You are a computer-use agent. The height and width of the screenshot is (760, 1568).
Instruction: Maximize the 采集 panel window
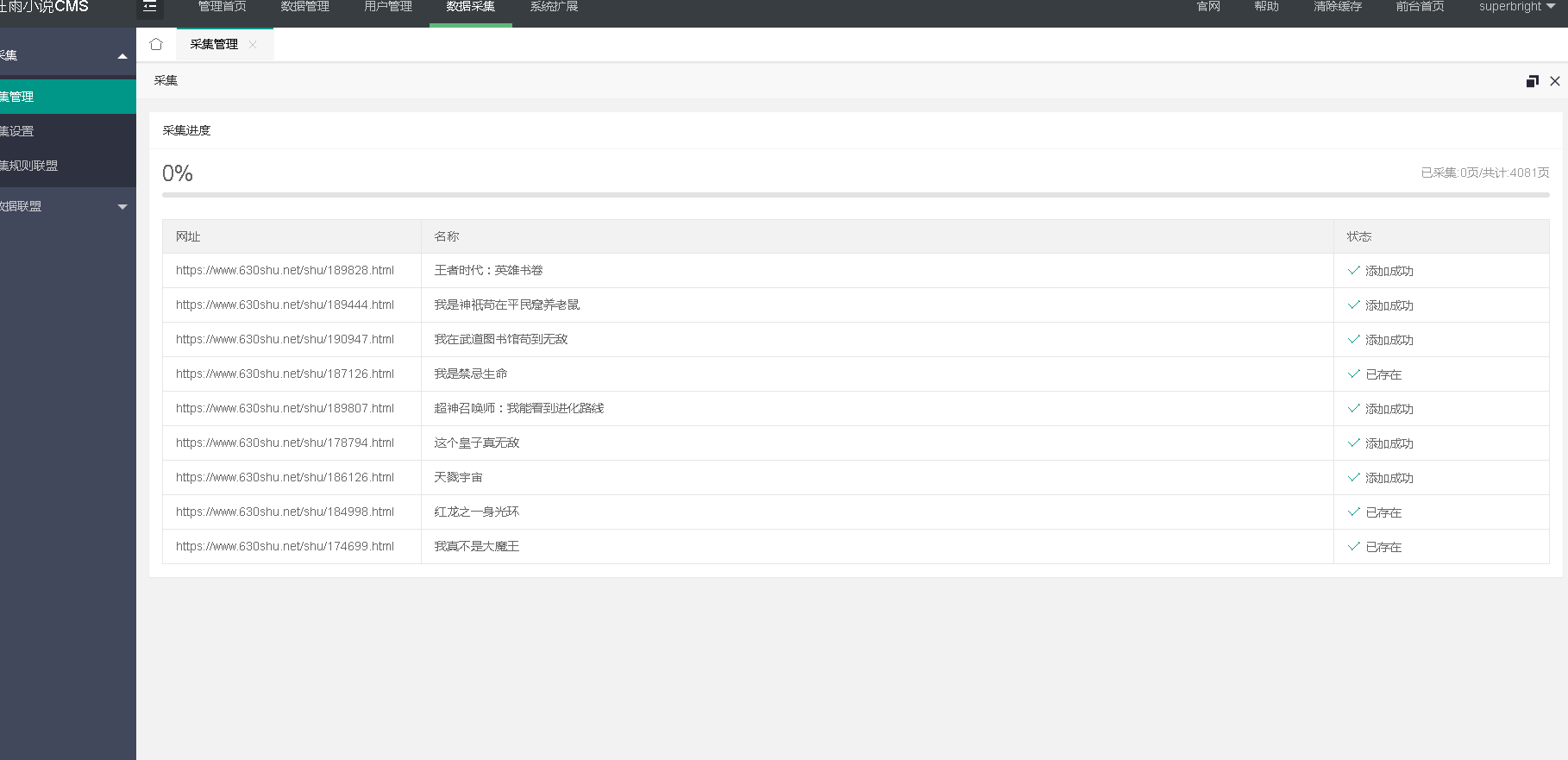click(1532, 81)
